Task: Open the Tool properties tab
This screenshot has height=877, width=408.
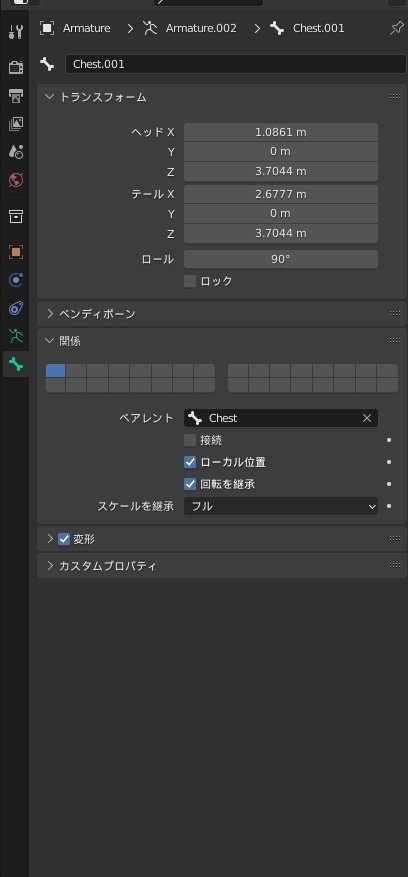Action: (x=16, y=32)
